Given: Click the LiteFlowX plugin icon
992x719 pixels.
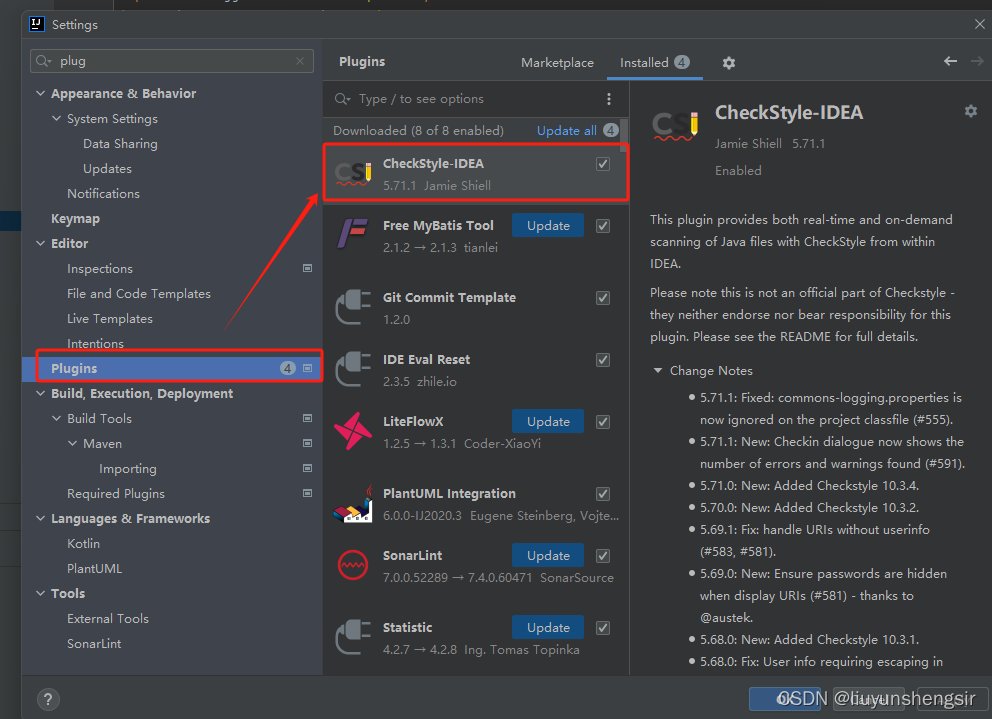Looking at the screenshot, I should coord(353,431).
